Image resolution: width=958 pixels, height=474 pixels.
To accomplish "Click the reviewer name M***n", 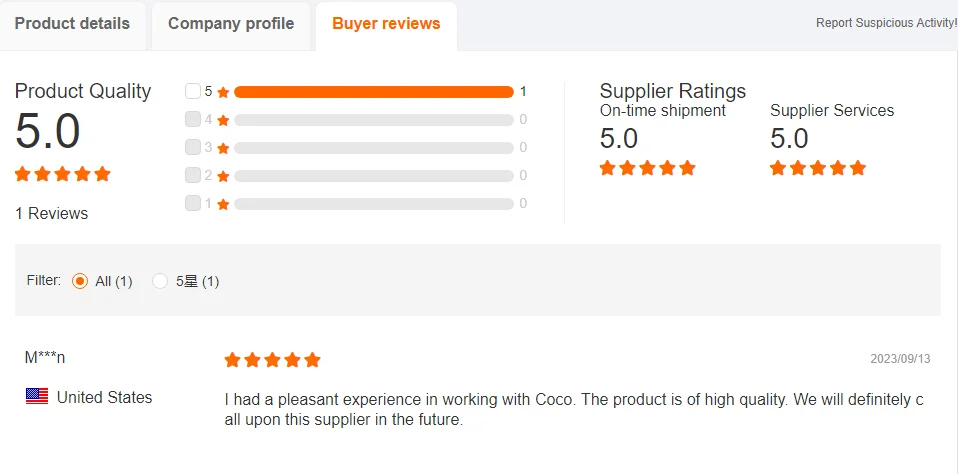I will (x=45, y=357).
